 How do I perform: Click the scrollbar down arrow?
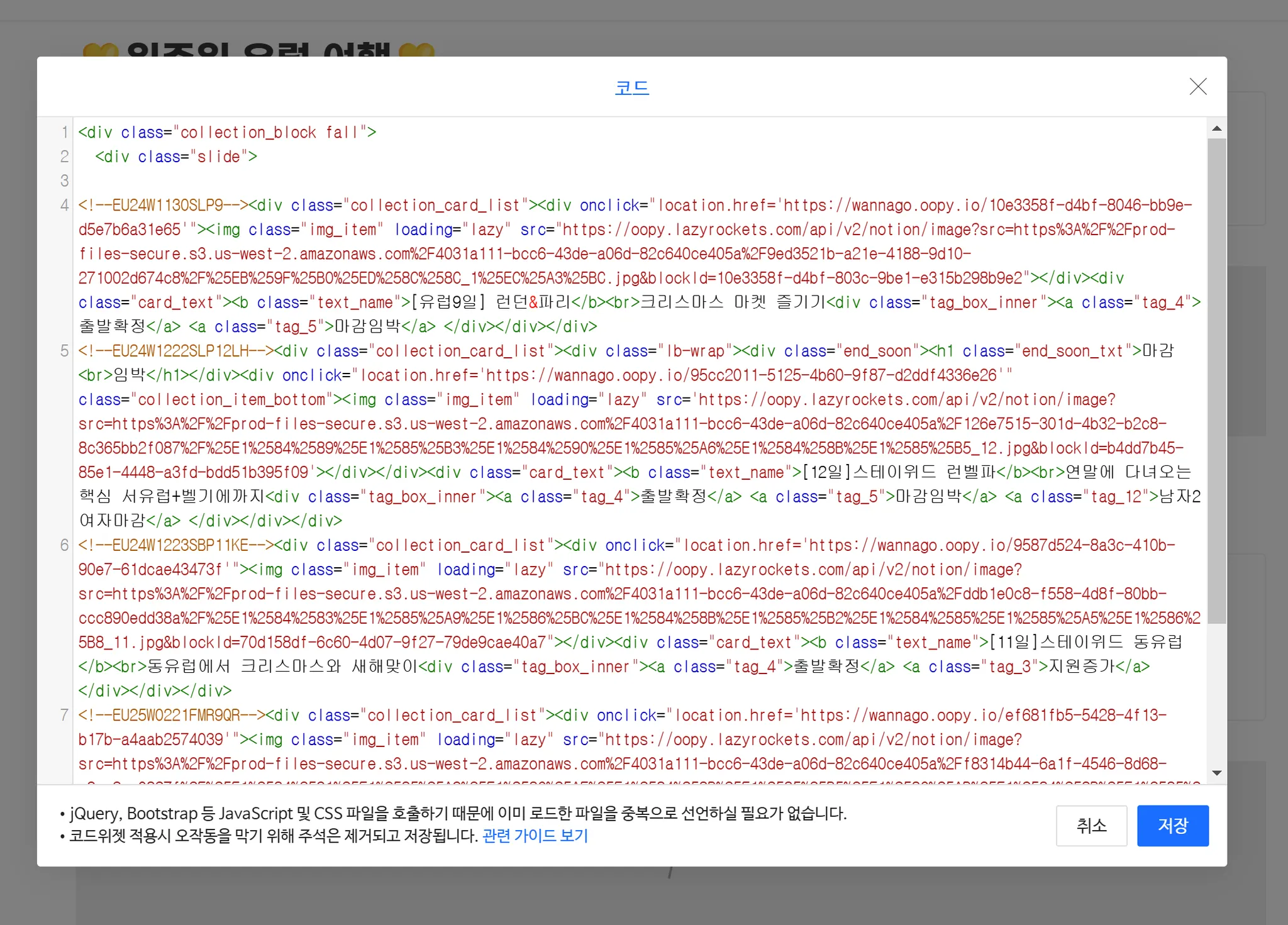click(x=1216, y=773)
